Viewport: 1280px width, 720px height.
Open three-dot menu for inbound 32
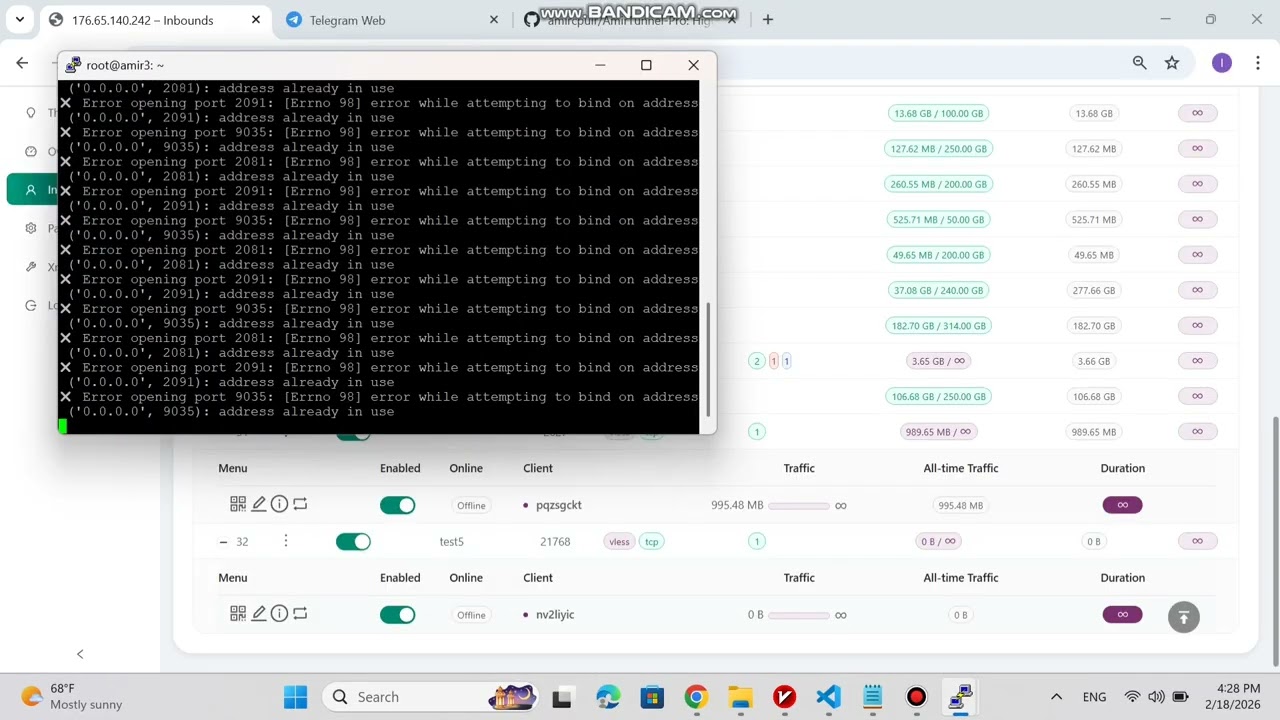[x=285, y=541]
